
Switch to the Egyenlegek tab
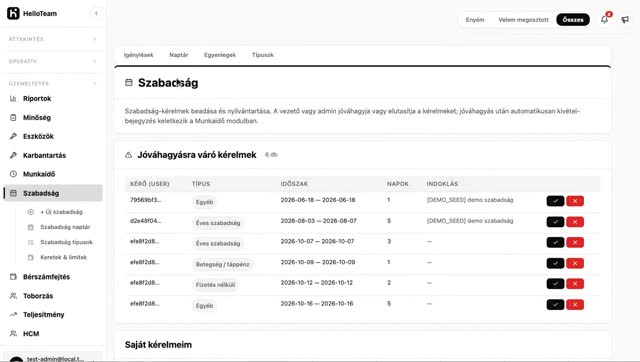pos(220,55)
